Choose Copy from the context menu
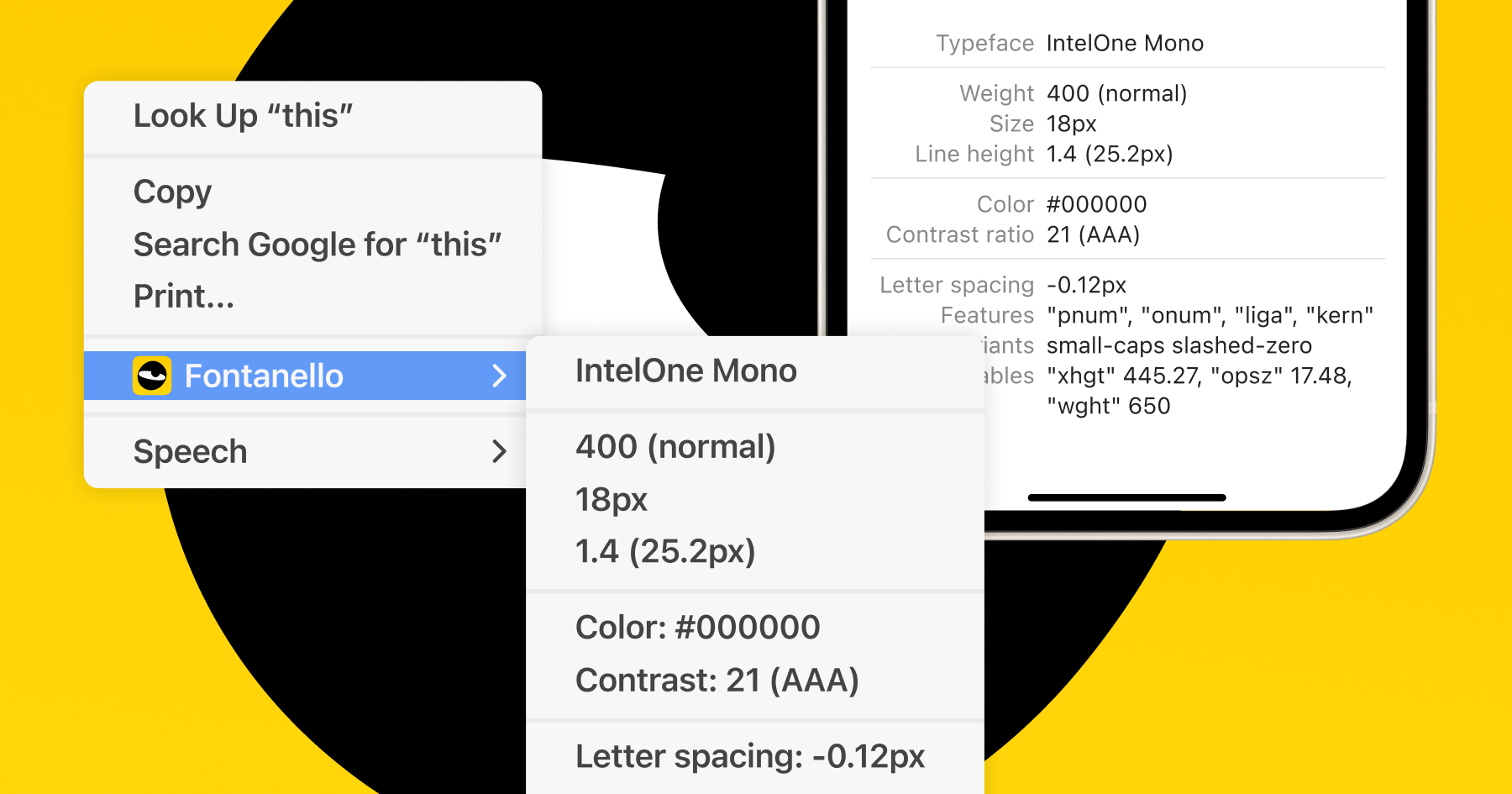The width and height of the screenshot is (1512, 794). 172,192
